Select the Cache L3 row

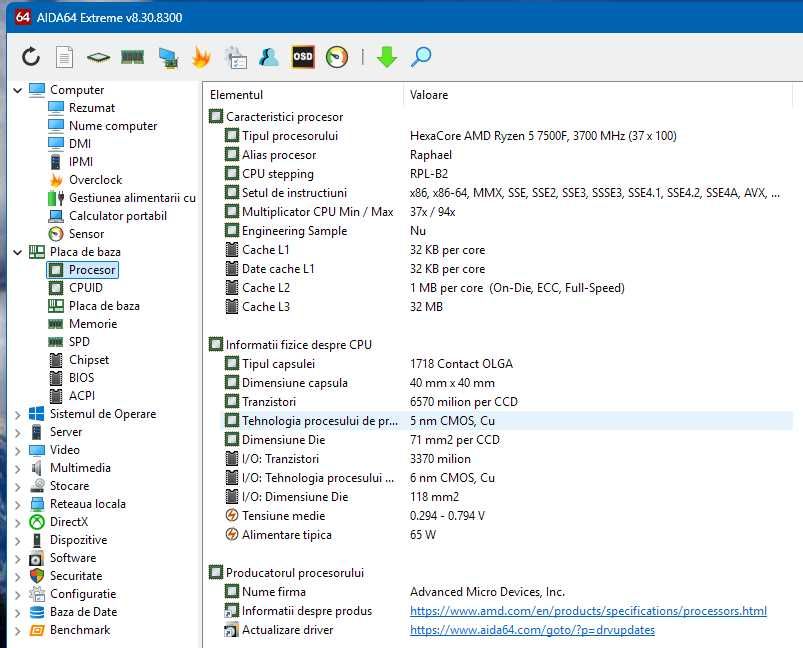pyautogui.click(x=507, y=307)
